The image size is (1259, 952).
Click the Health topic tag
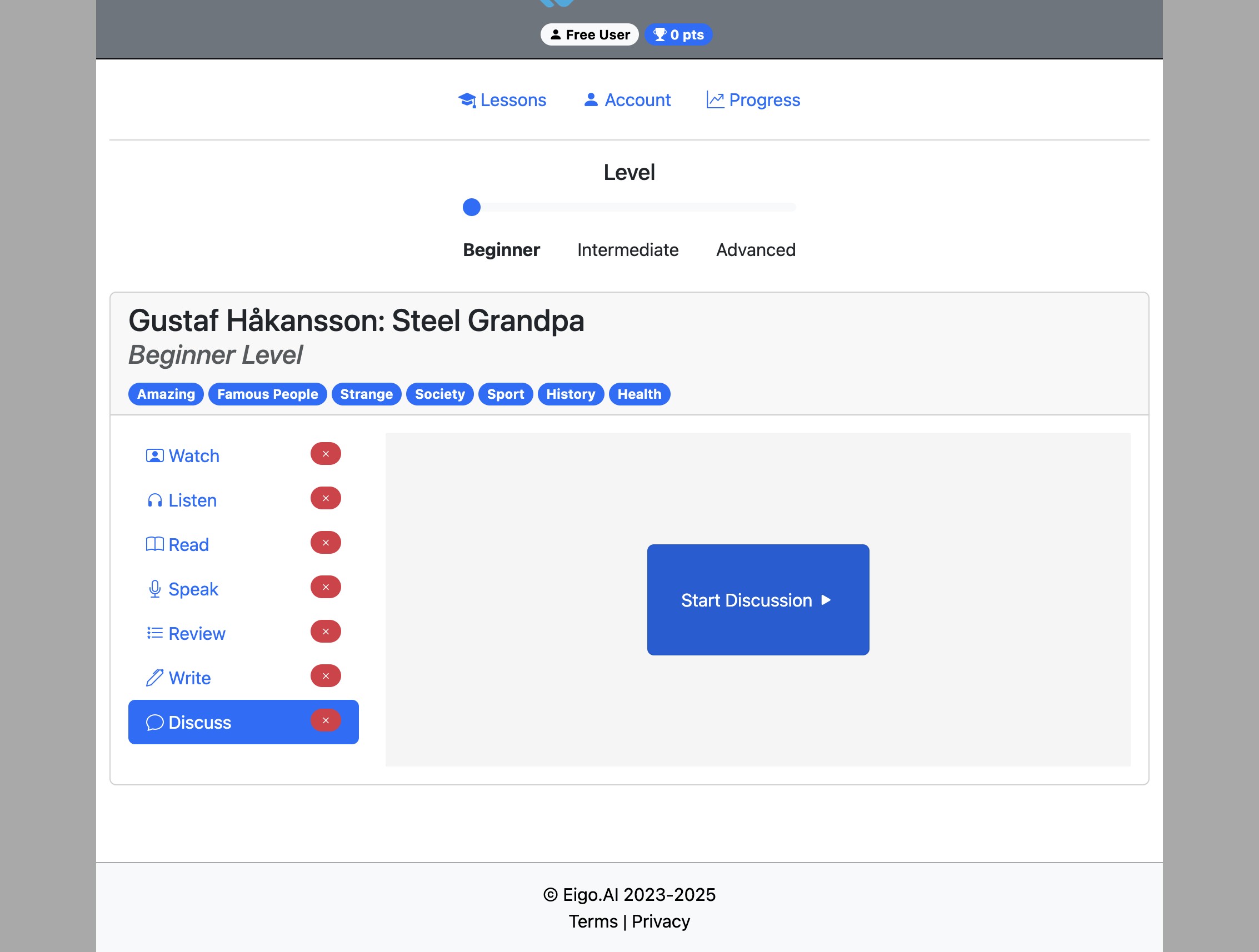pos(640,394)
